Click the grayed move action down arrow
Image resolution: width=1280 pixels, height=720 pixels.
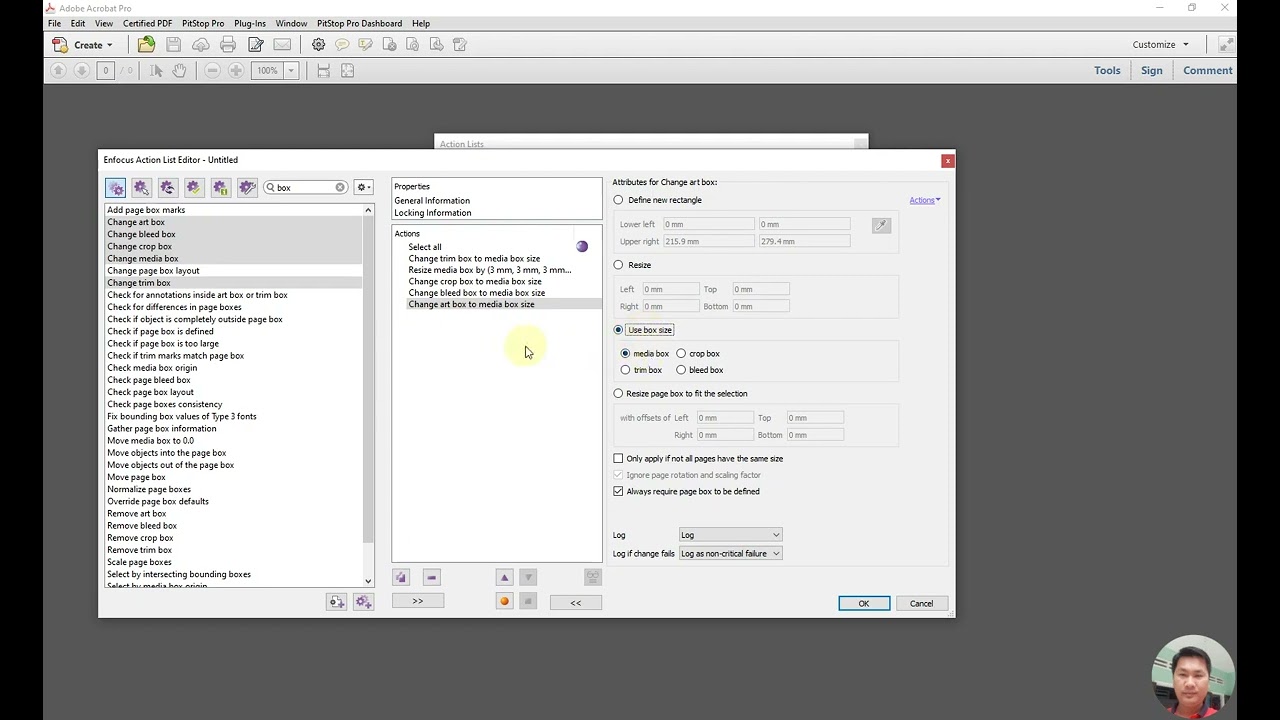pyautogui.click(x=529, y=577)
